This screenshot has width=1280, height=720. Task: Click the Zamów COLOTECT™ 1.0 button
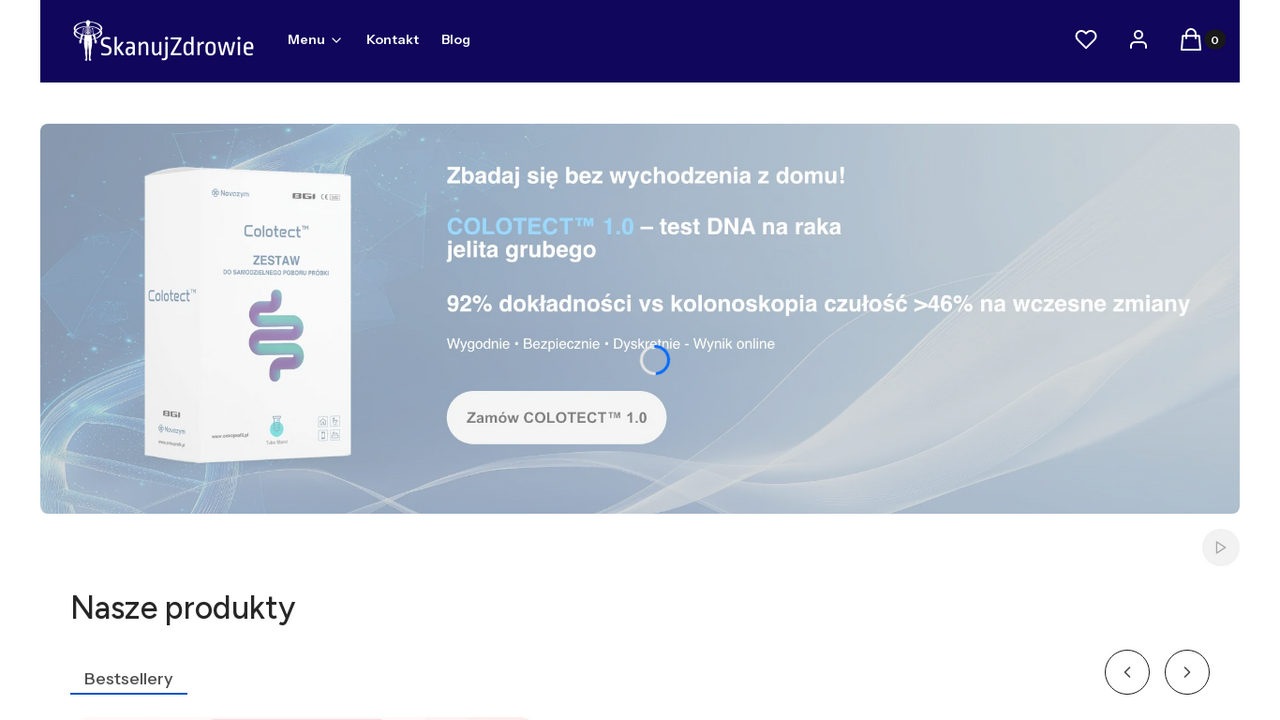tap(556, 418)
